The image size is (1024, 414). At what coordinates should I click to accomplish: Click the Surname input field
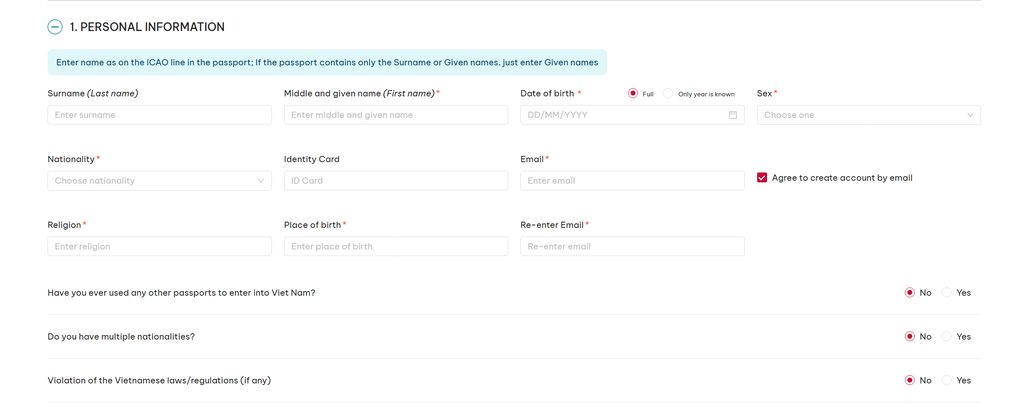point(159,115)
